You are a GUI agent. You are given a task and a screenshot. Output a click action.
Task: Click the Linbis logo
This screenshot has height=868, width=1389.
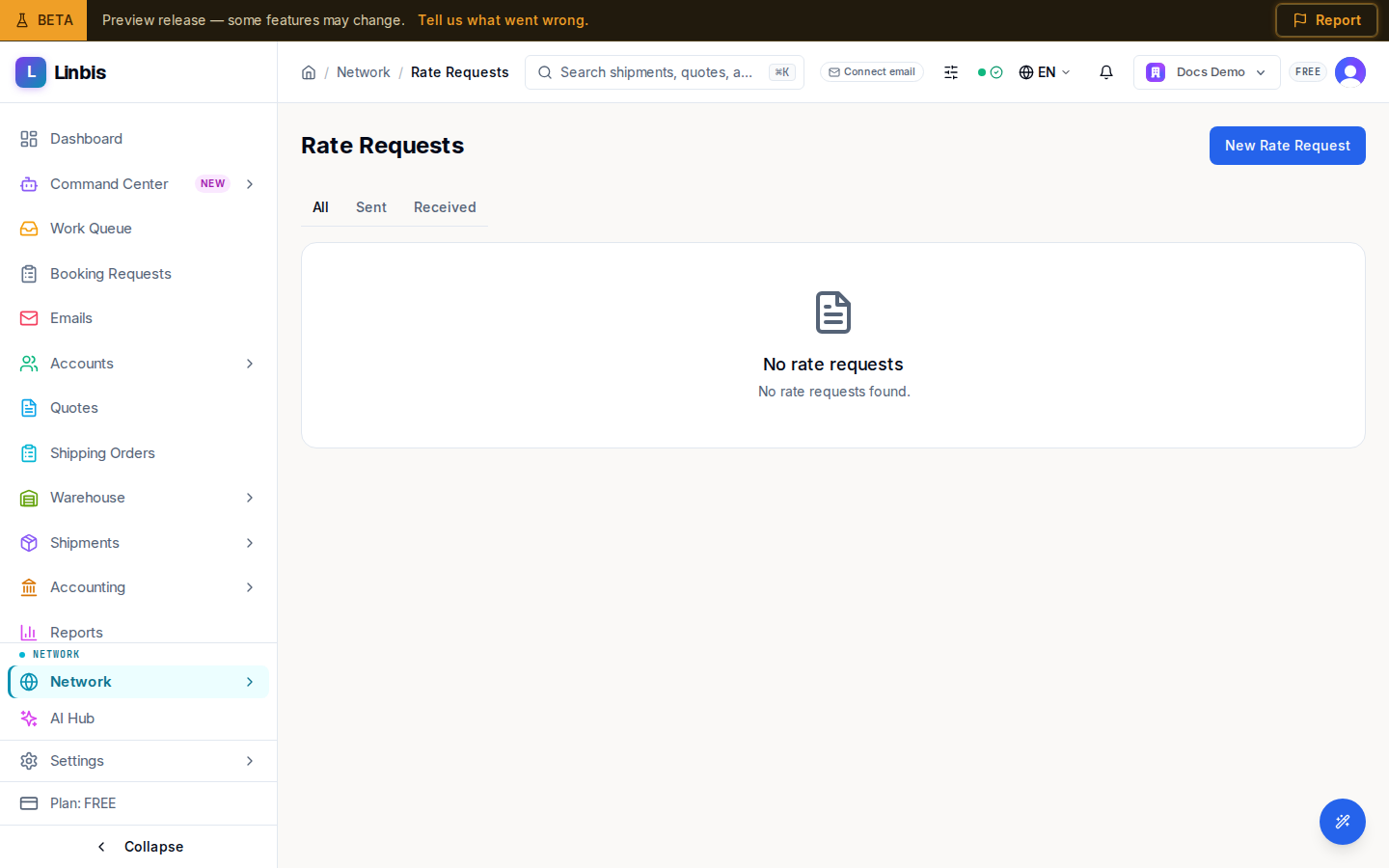pos(61,72)
